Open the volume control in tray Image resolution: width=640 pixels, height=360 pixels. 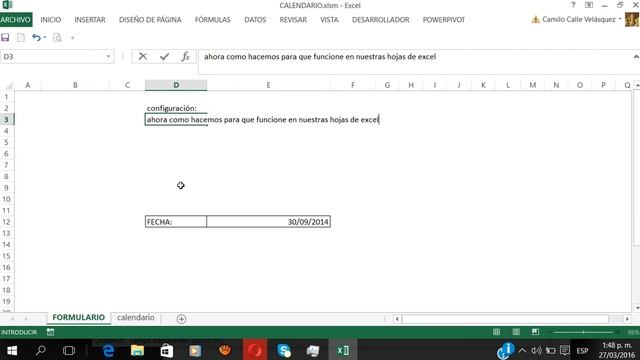pyautogui.click(x=536, y=350)
